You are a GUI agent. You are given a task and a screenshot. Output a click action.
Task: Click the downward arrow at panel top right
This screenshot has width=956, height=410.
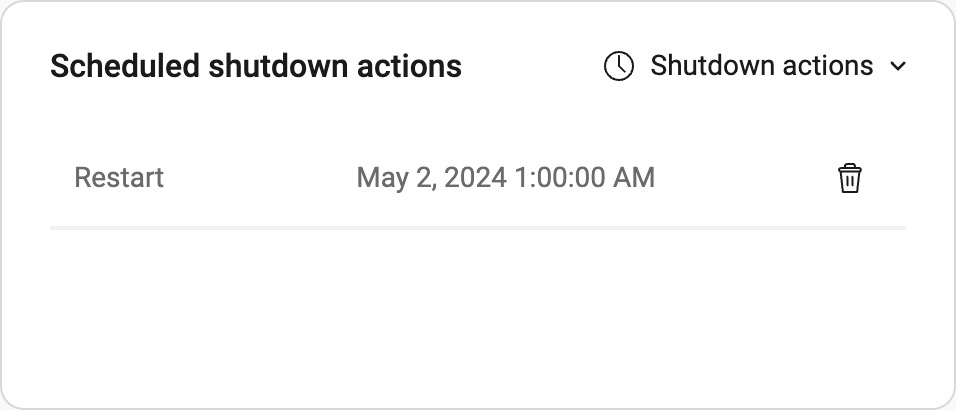point(898,66)
